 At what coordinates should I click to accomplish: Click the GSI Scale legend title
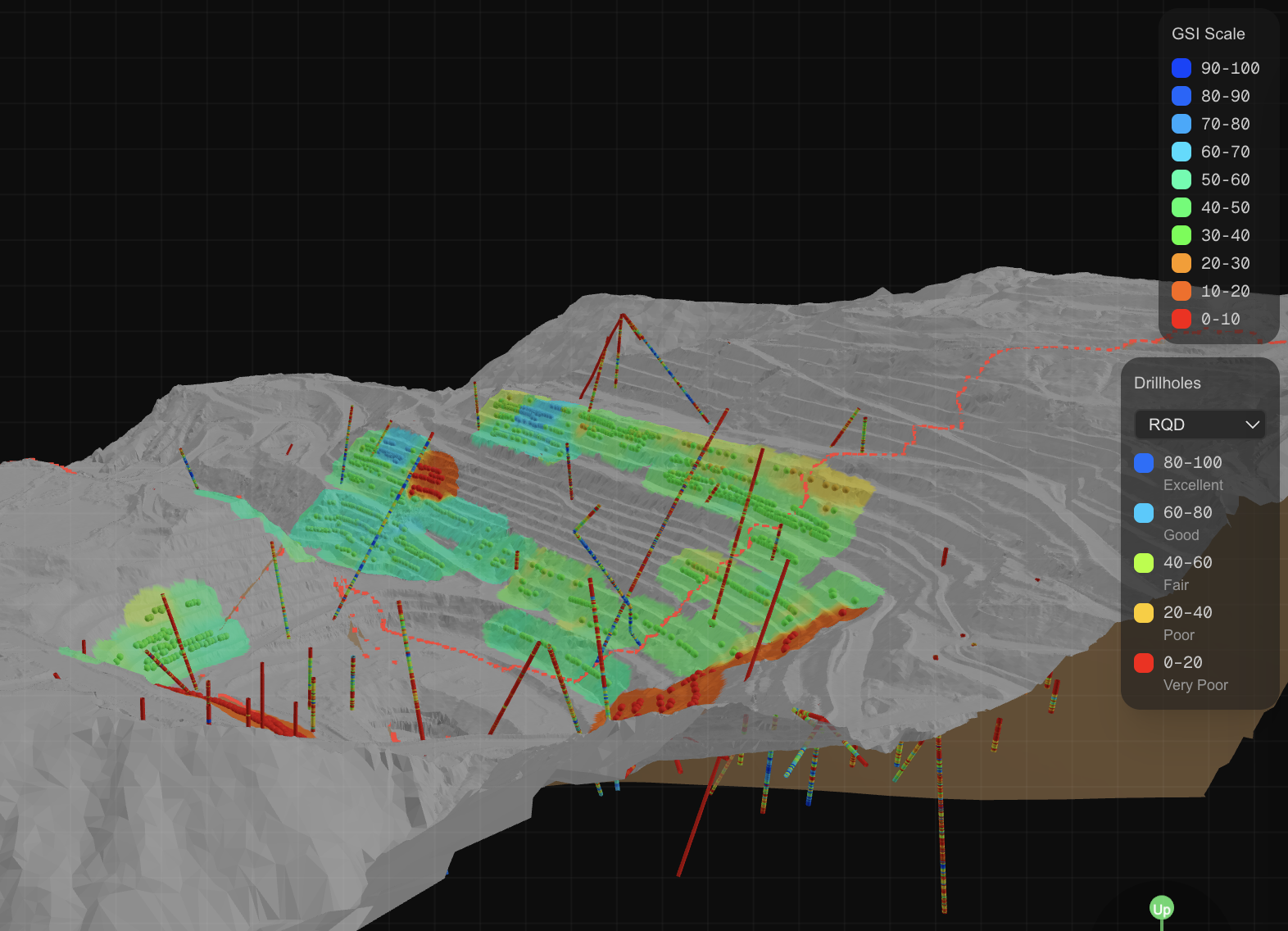click(x=1208, y=34)
